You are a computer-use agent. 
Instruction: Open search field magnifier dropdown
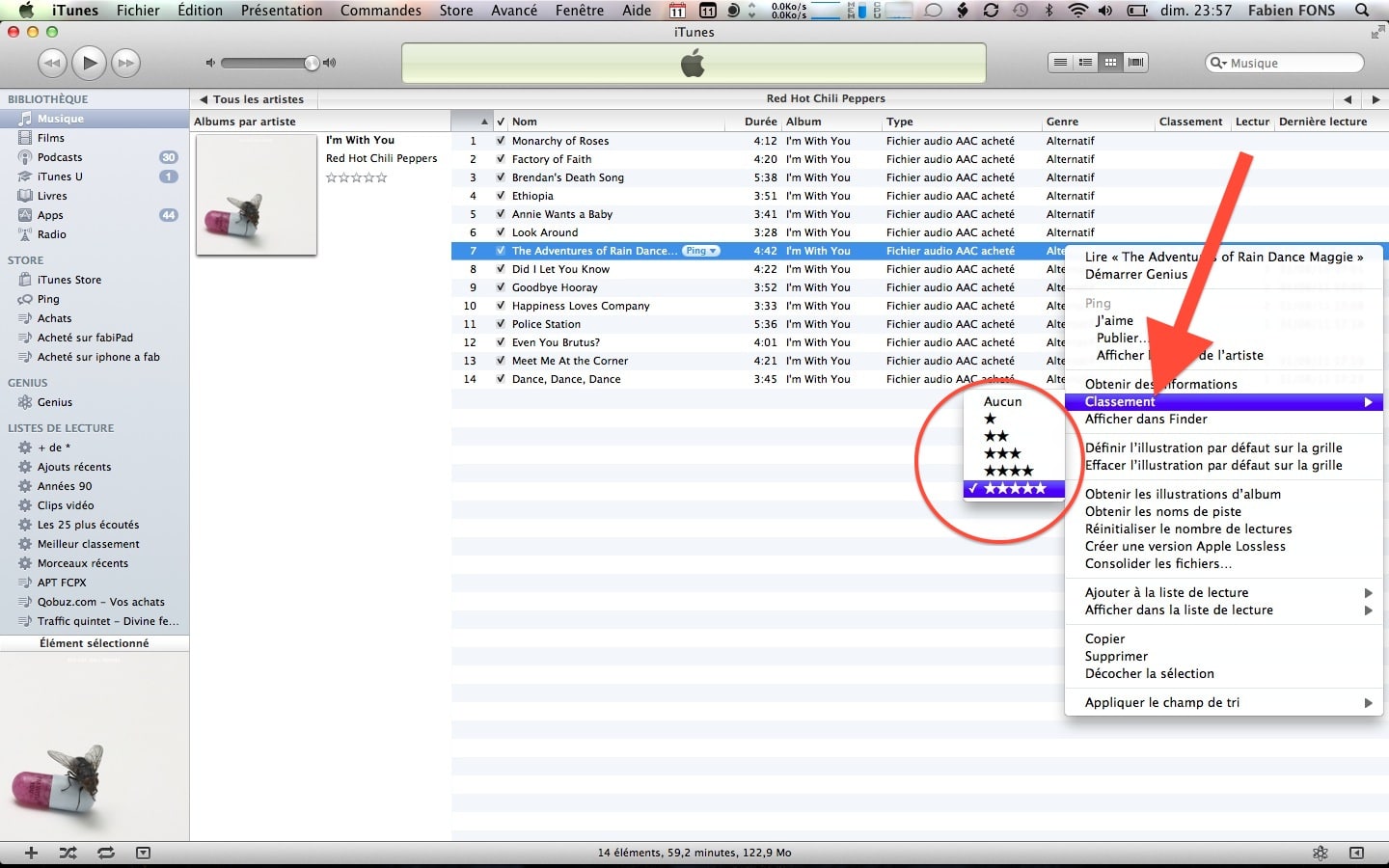pyautogui.click(x=1219, y=63)
